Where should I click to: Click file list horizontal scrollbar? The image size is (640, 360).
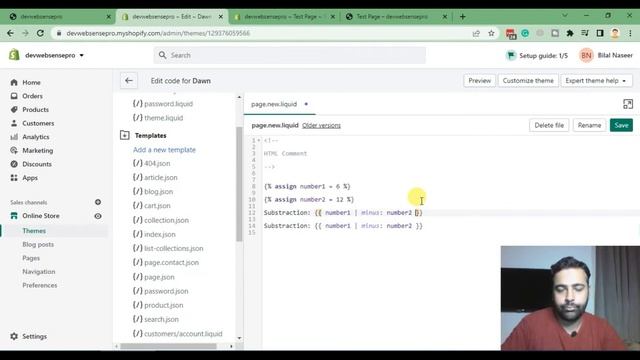[x=168, y=346]
